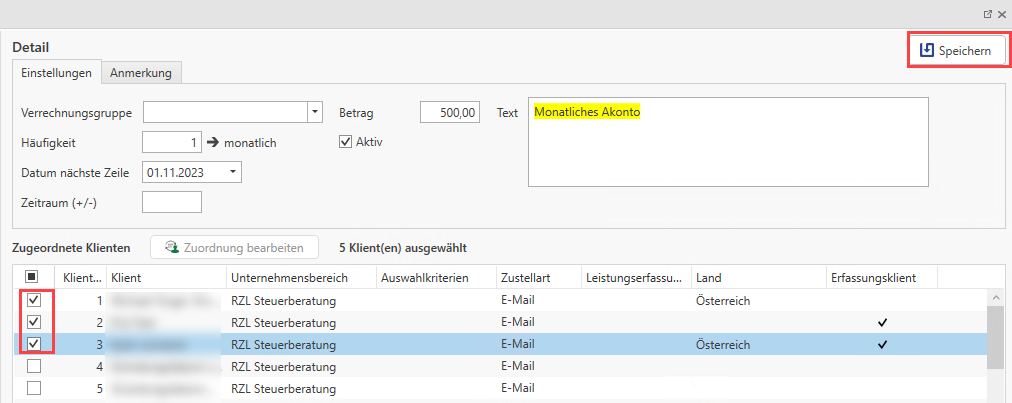The image size is (1012, 403).
Task: Click the table scrollbar up arrow
Action: pos(995,298)
